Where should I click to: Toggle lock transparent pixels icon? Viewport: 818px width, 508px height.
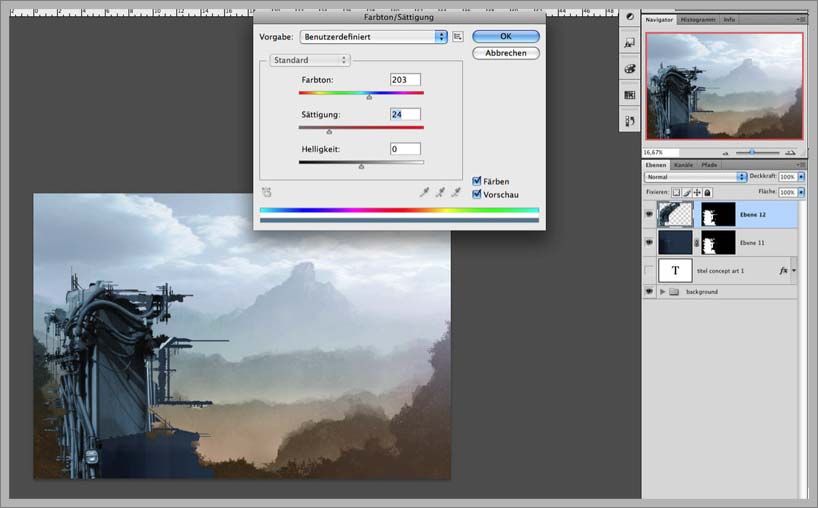point(676,192)
